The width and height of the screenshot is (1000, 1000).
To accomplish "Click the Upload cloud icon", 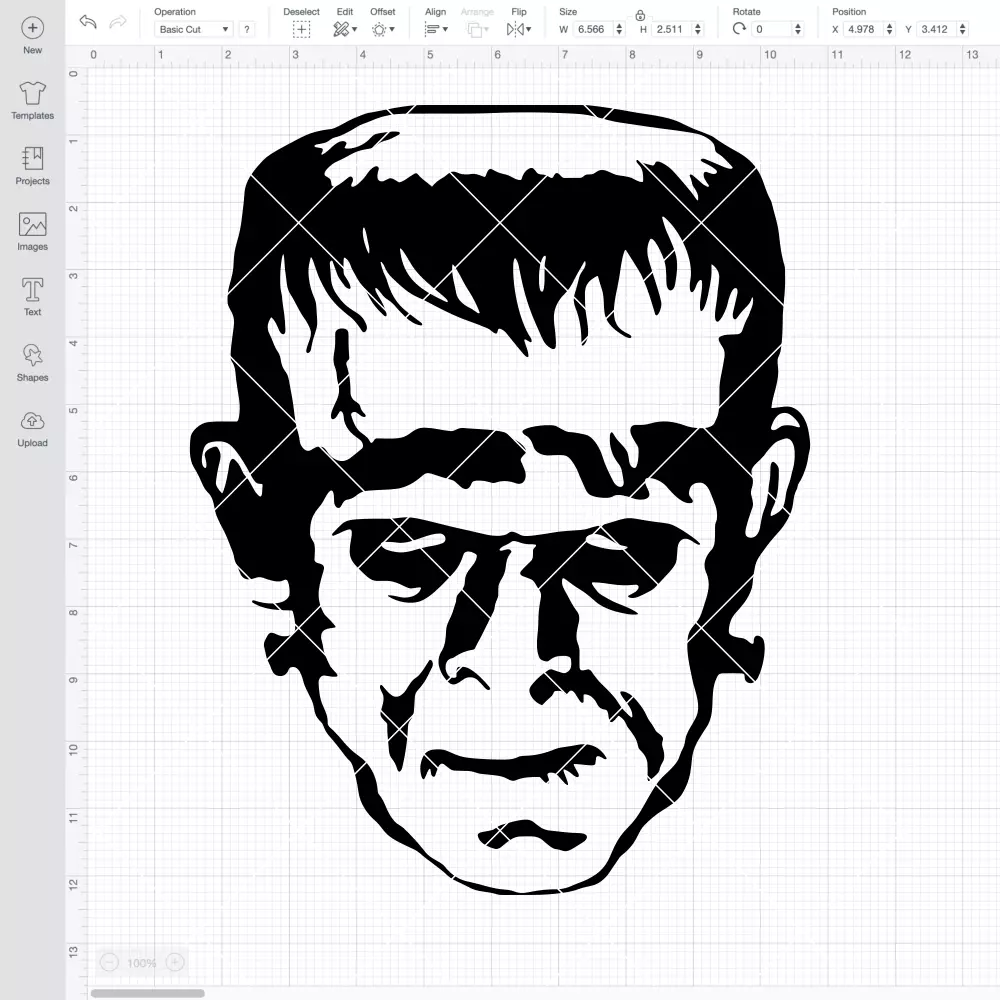I will click(x=33, y=421).
